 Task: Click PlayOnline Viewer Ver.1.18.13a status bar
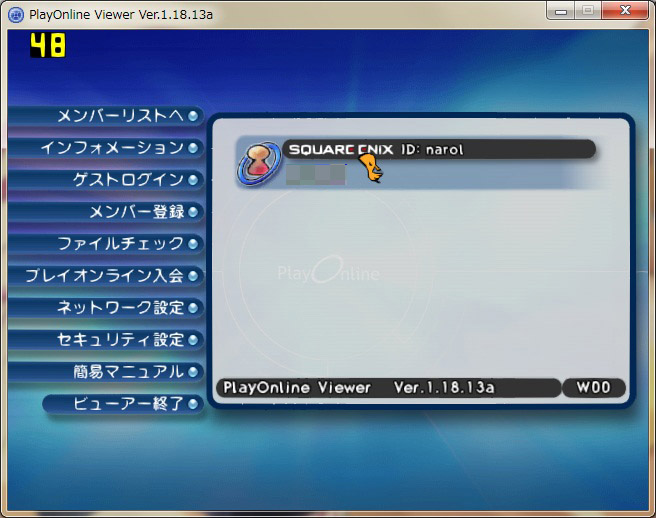tap(389, 387)
